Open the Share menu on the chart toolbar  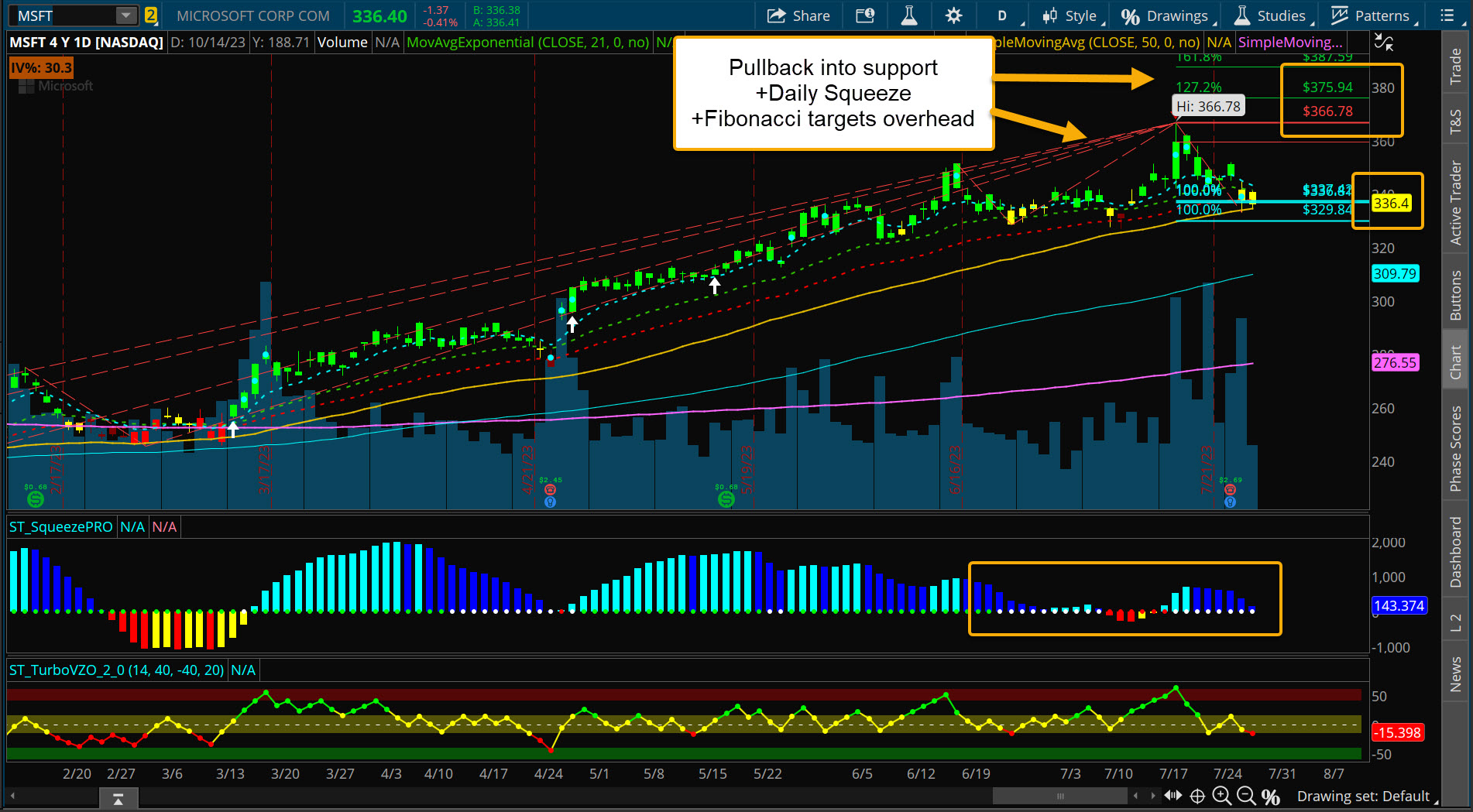tap(798, 15)
